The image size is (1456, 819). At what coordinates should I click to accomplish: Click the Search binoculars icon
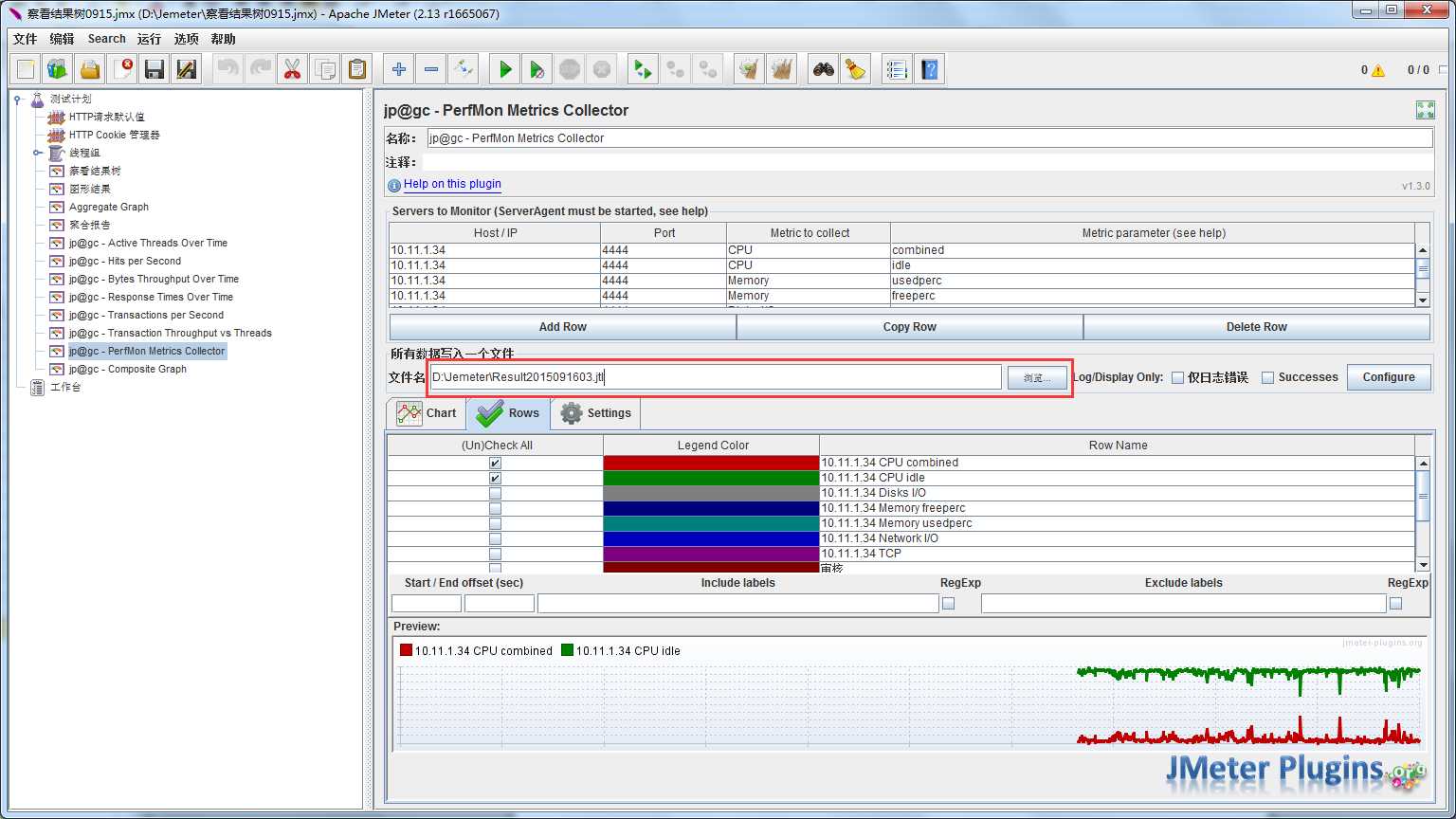[x=823, y=69]
